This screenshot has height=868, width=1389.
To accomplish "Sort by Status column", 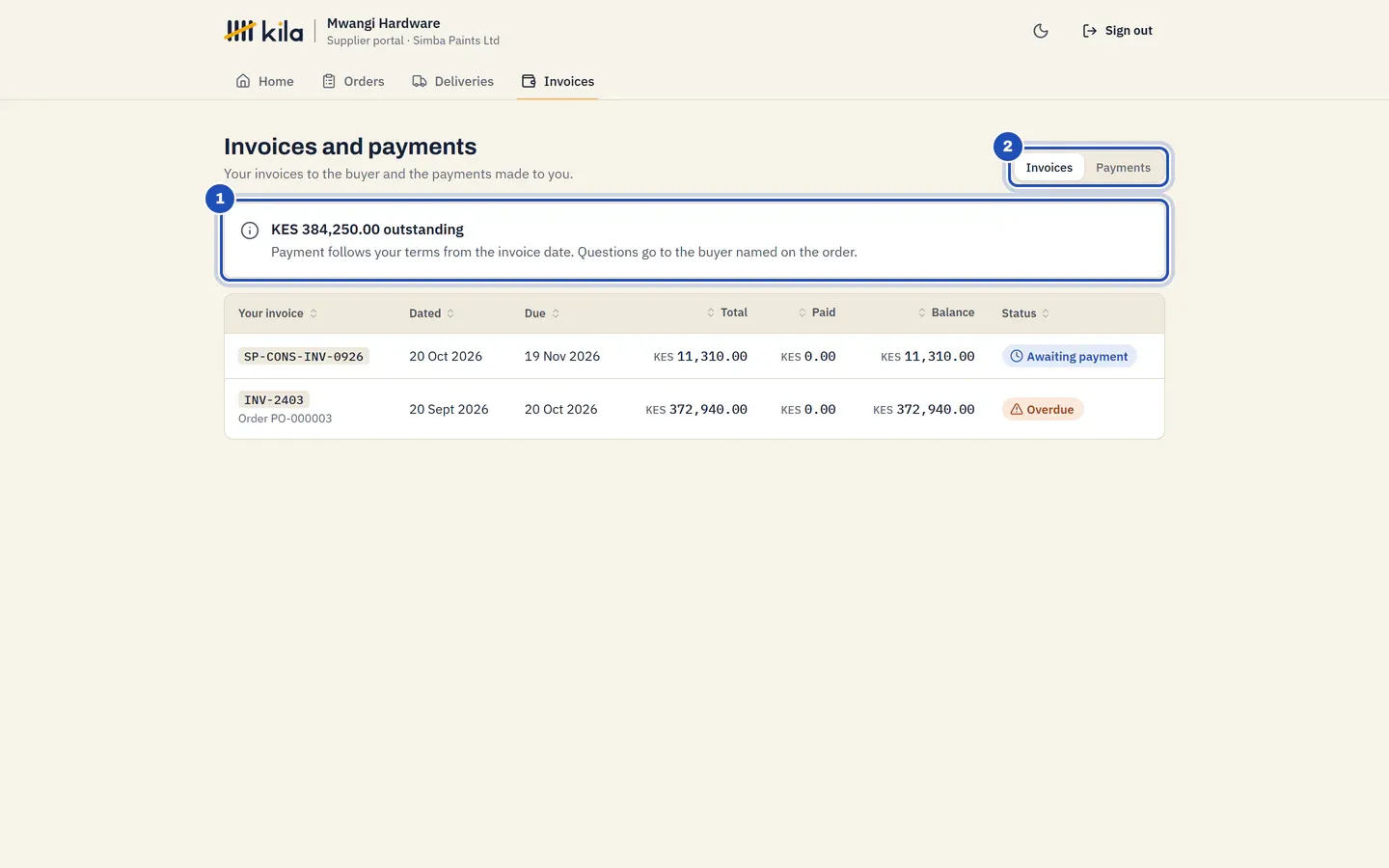I will click(x=1025, y=313).
